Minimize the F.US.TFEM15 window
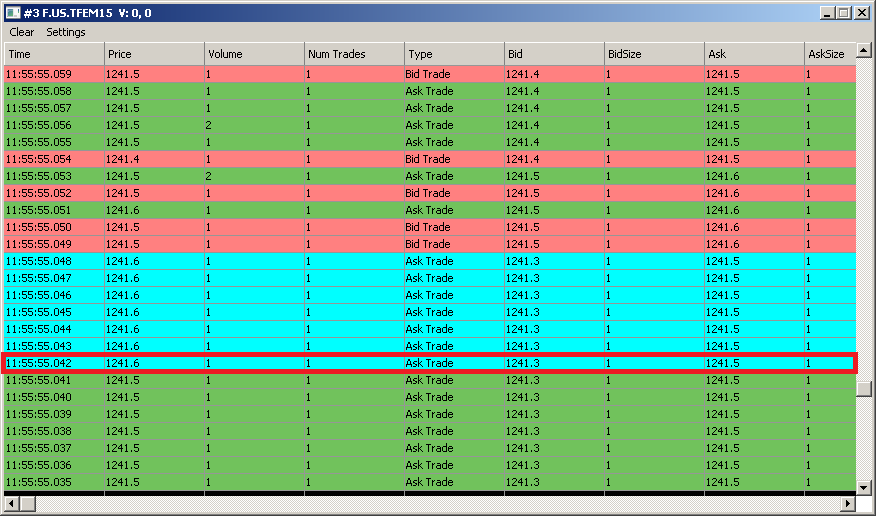Viewport: 888px width, 516px height. (x=827, y=12)
